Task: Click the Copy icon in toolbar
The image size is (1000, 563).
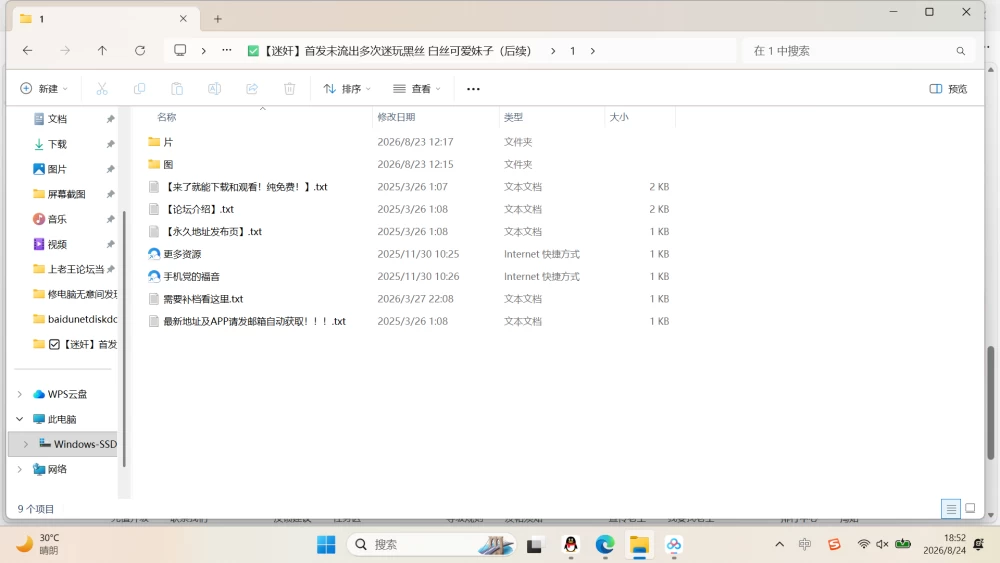Action: click(x=139, y=89)
